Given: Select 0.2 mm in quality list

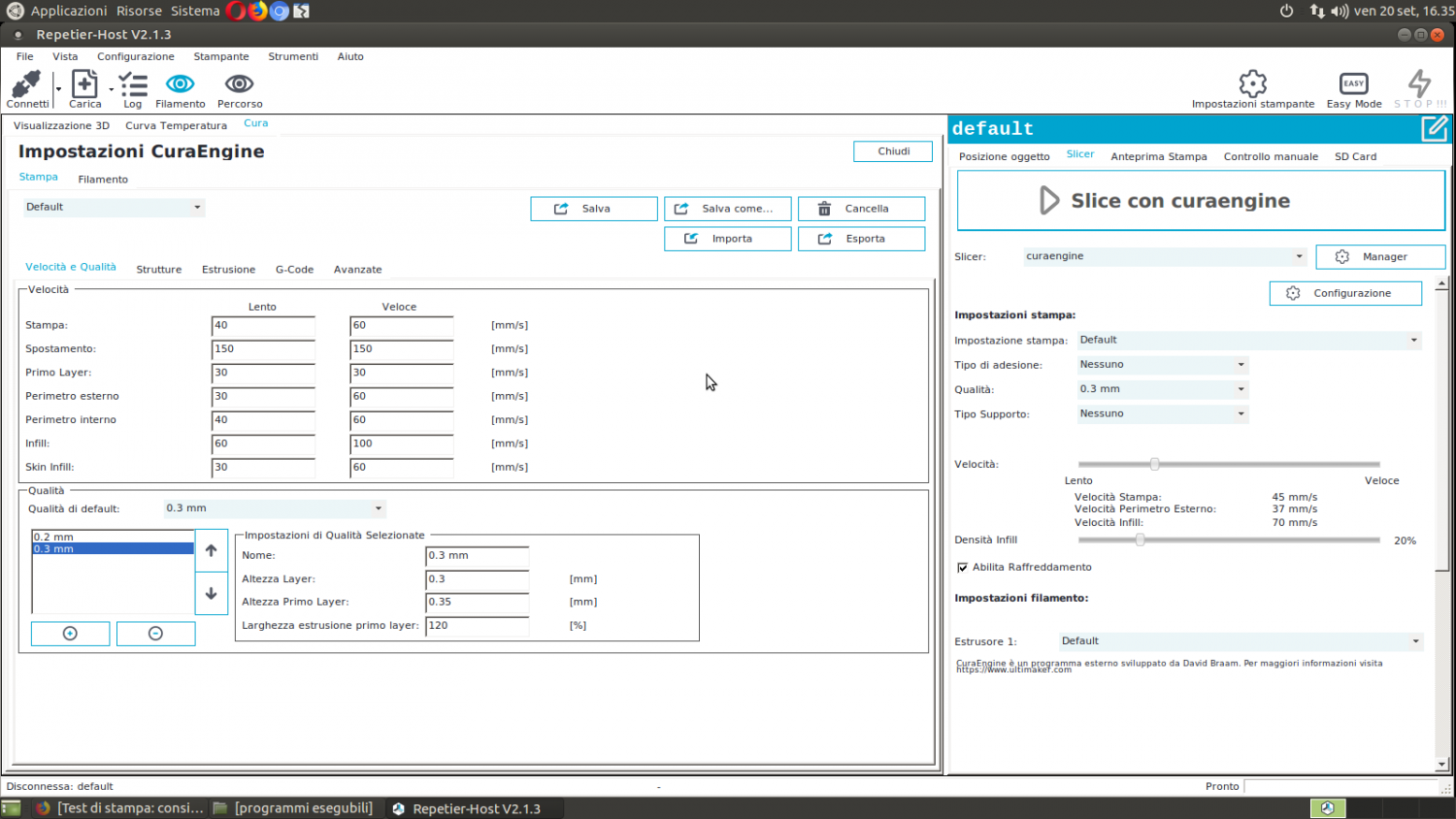Looking at the screenshot, I should pos(113,537).
